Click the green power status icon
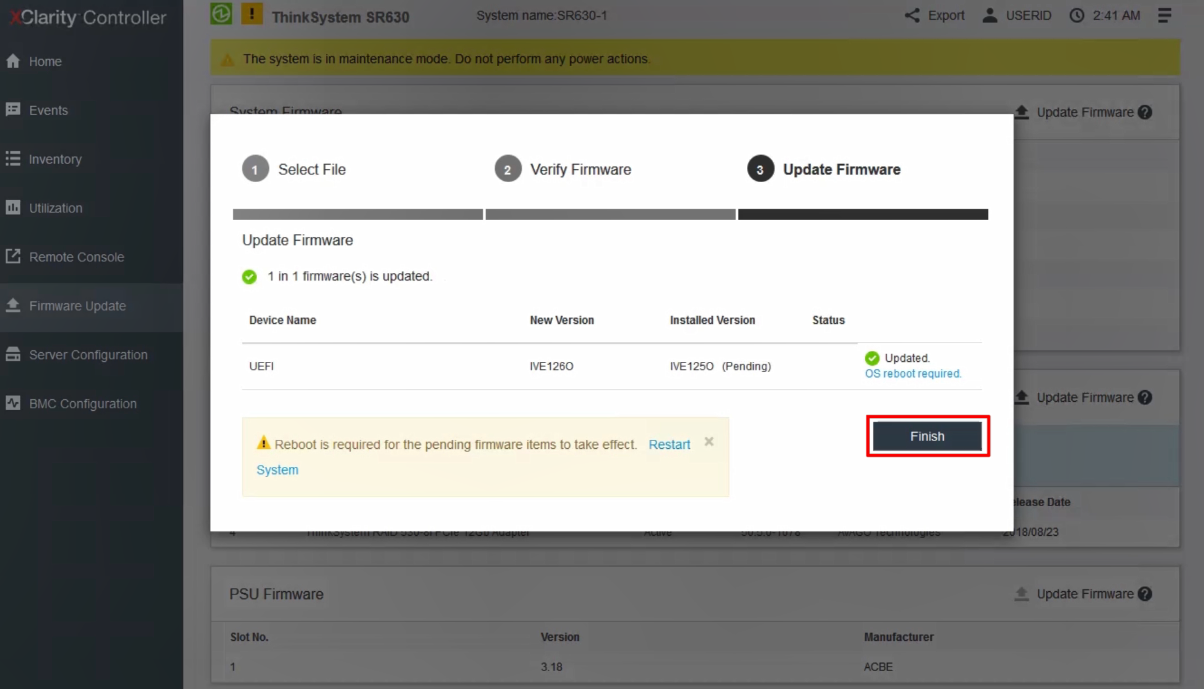The image size is (1204, 689). 221,15
